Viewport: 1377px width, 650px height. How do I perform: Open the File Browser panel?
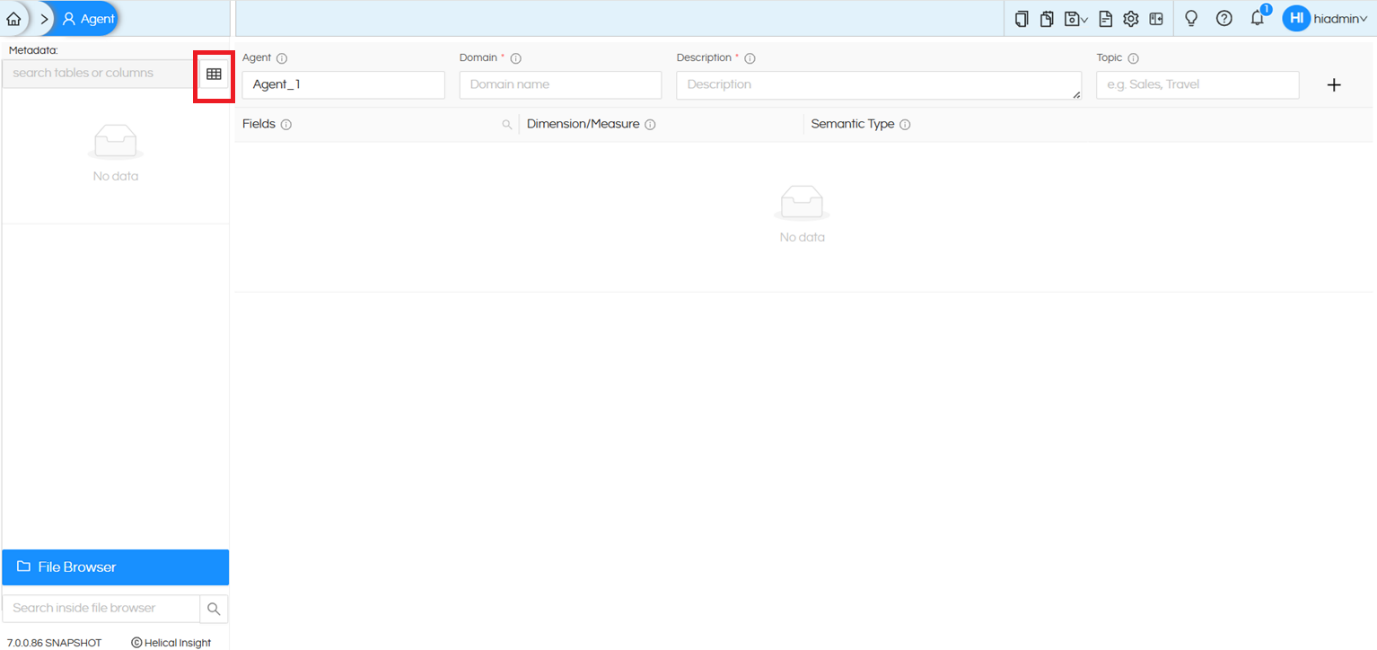tap(116, 567)
